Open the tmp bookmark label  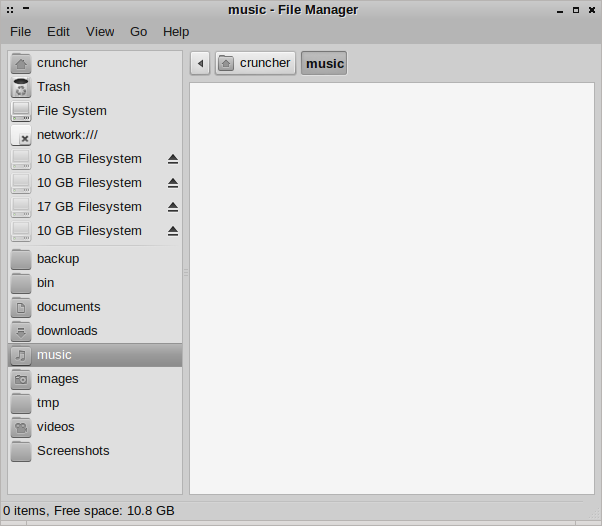click(48, 403)
